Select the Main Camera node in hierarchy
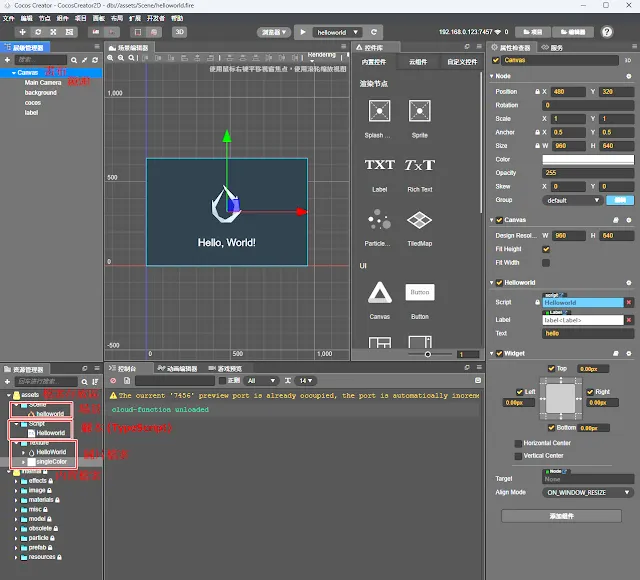 (43, 82)
